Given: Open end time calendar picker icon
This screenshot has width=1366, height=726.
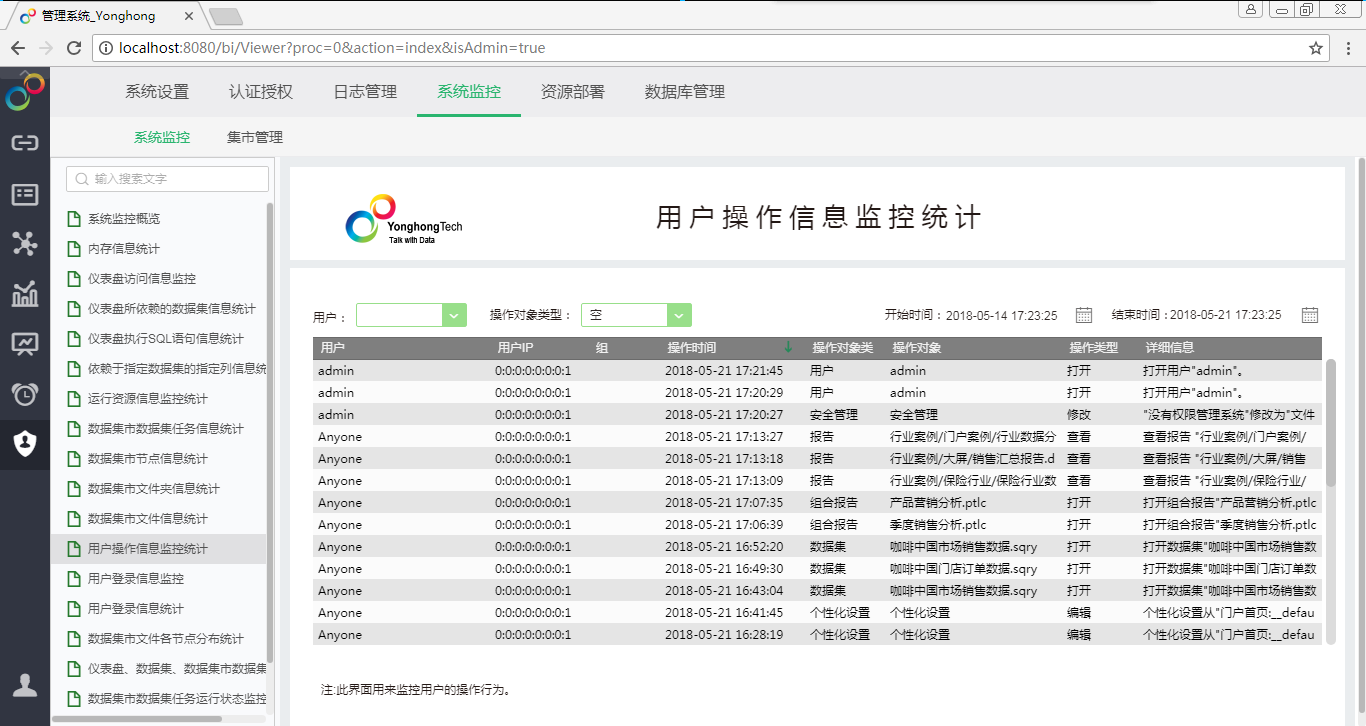Looking at the screenshot, I should (x=1310, y=315).
